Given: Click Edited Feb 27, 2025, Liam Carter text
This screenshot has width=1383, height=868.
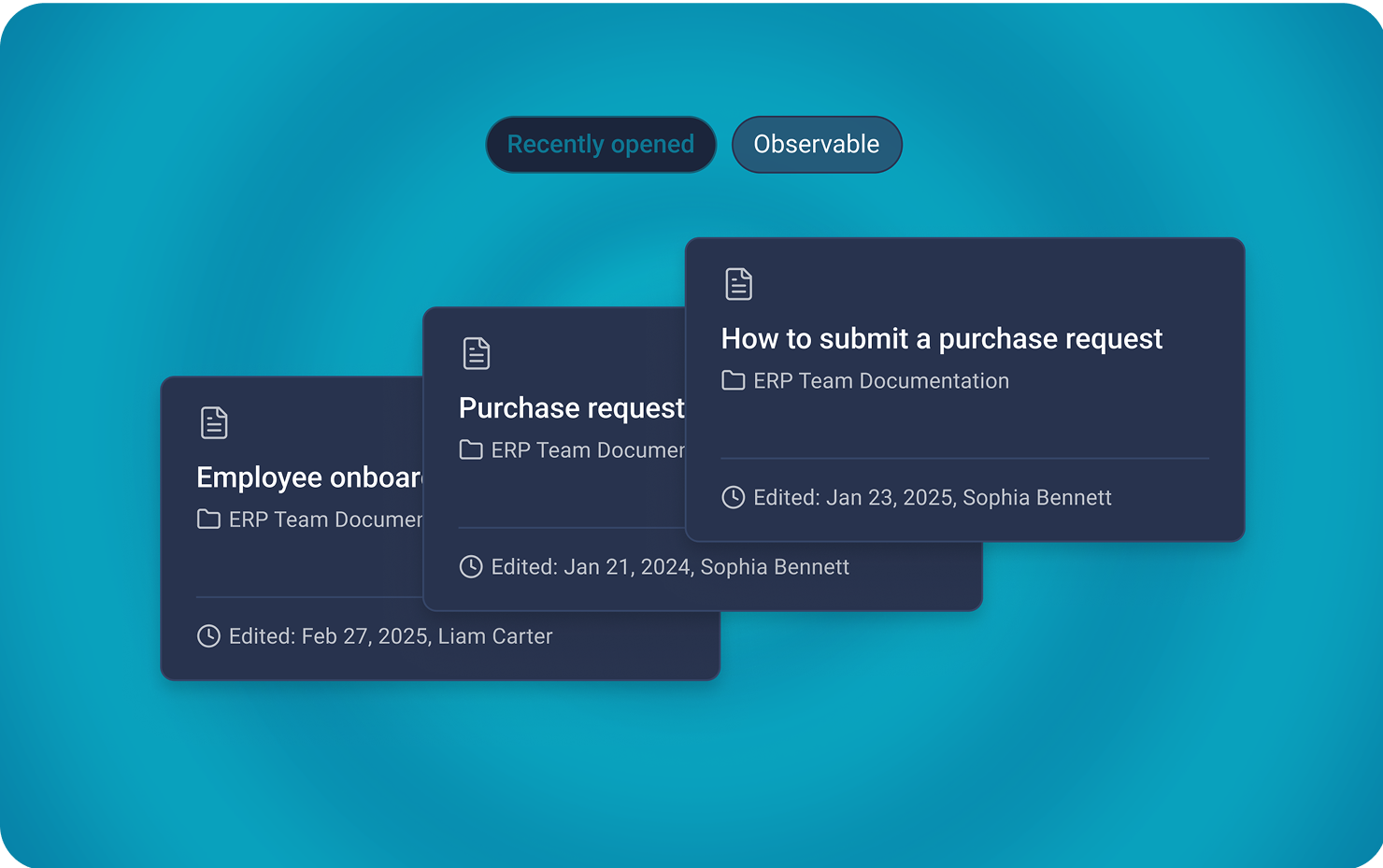Looking at the screenshot, I should (391, 636).
